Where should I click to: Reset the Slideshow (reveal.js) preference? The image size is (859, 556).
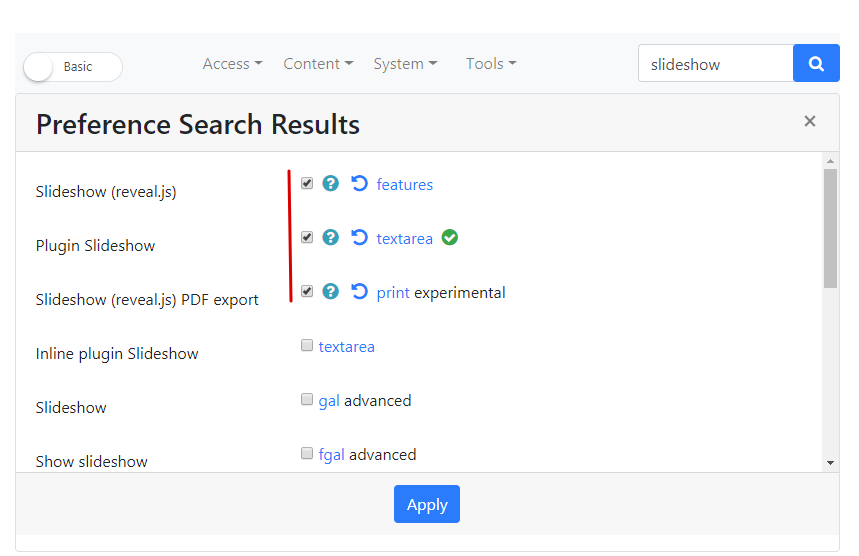tap(359, 184)
